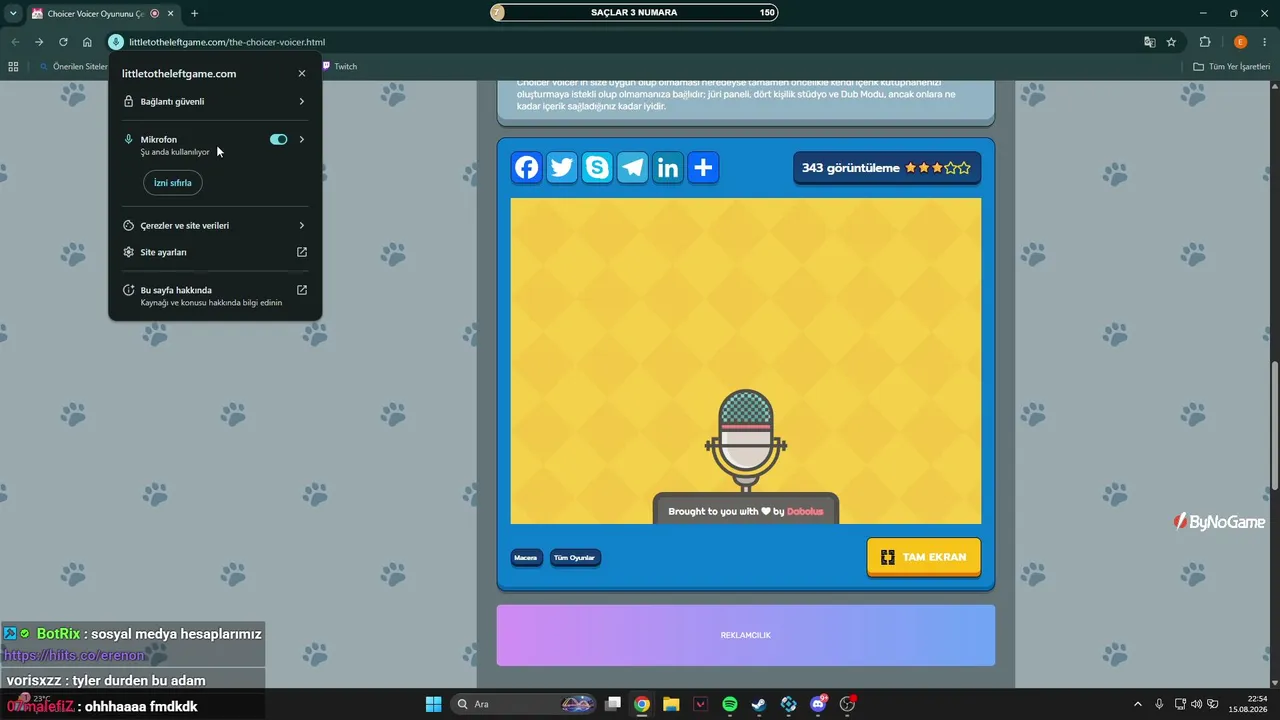Viewport: 1280px width, 720px height.
Task: Open the Twitch bookmark
Action: 339,66
